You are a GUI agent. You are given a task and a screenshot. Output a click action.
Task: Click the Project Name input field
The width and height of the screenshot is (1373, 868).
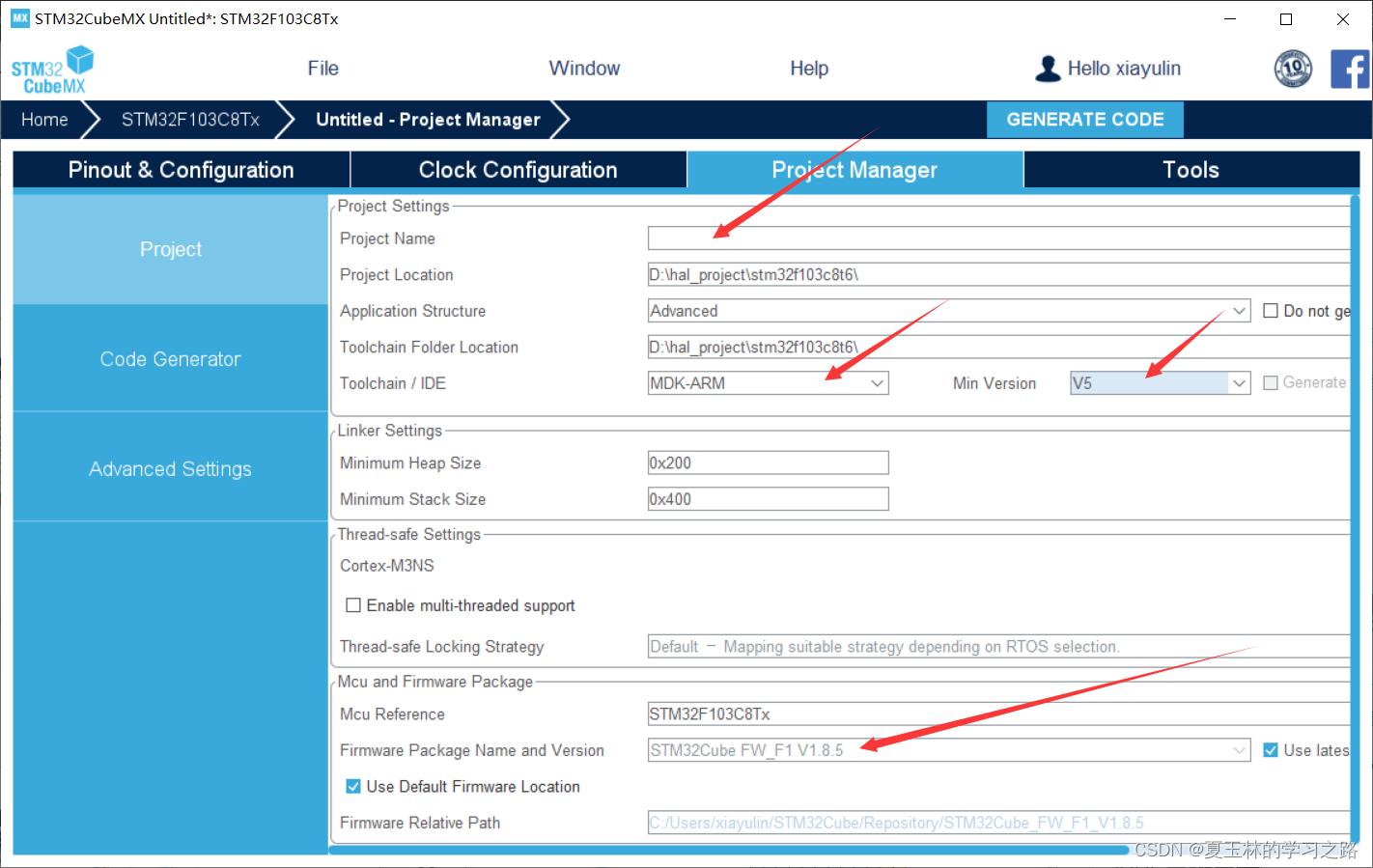[x=998, y=238]
